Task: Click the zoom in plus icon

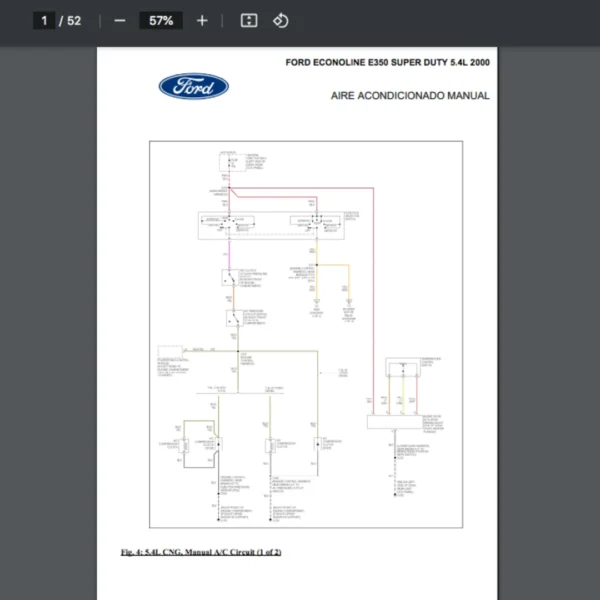Action: pos(202,20)
